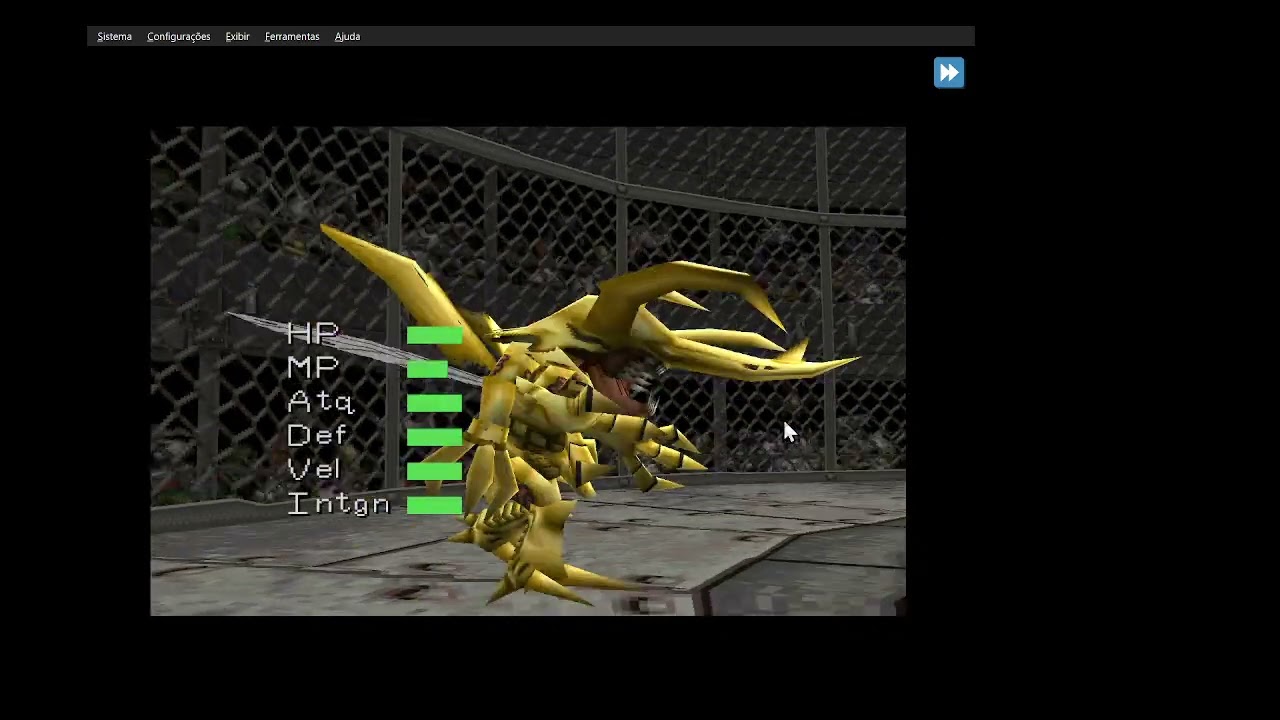Screen dimensions: 1280x720
Task: Click the Def stat label
Action: 317,436
